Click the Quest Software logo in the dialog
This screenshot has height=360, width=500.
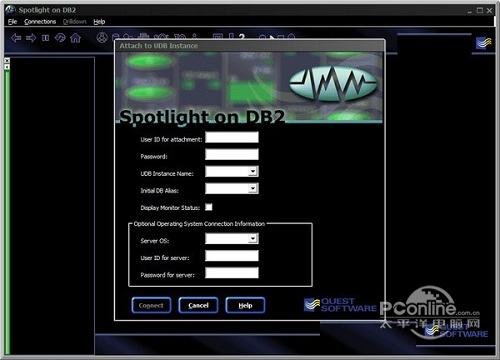click(x=340, y=305)
